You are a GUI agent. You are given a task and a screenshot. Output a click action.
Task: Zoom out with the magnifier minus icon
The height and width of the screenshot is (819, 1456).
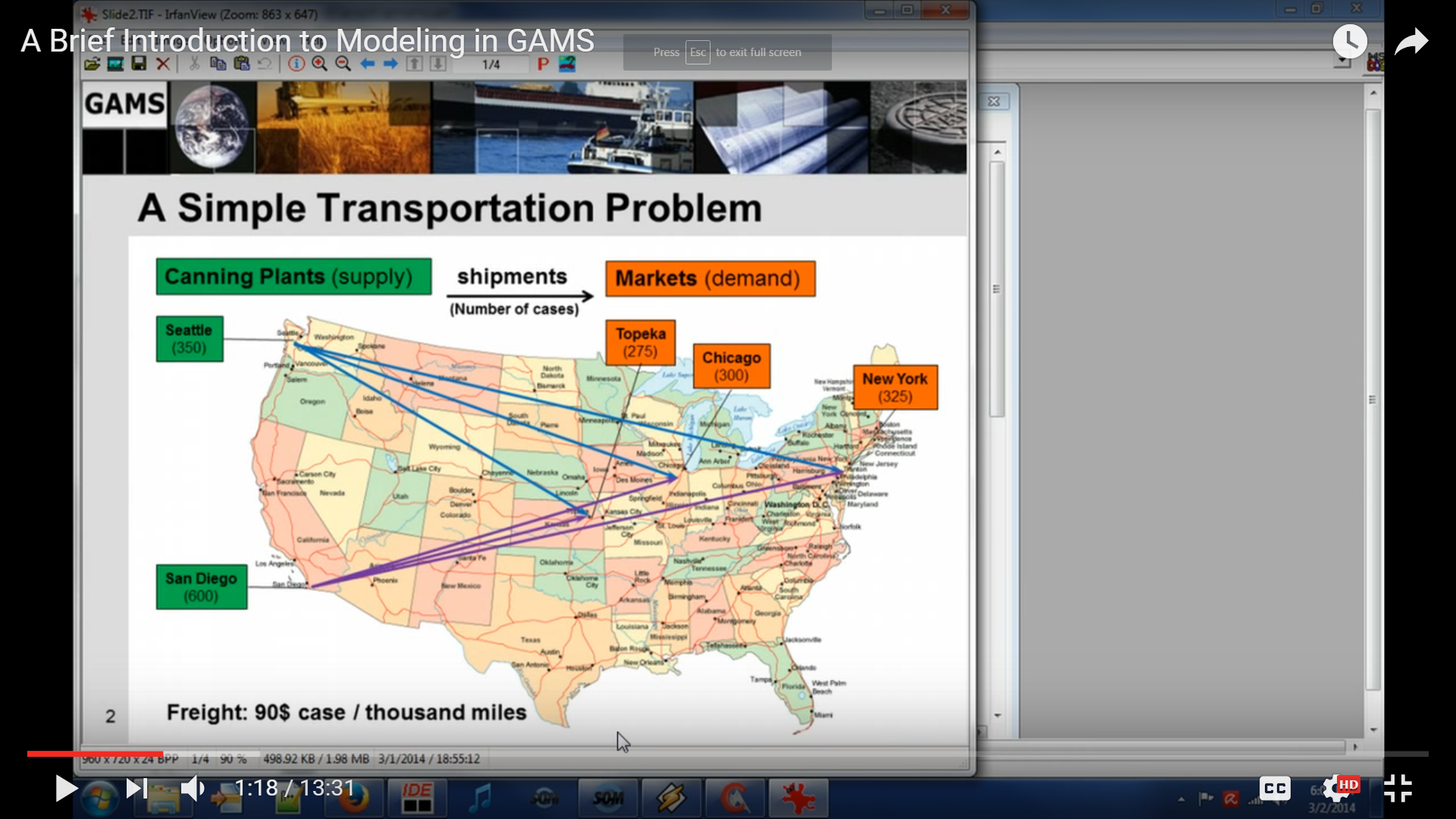(x=344, y=64)
